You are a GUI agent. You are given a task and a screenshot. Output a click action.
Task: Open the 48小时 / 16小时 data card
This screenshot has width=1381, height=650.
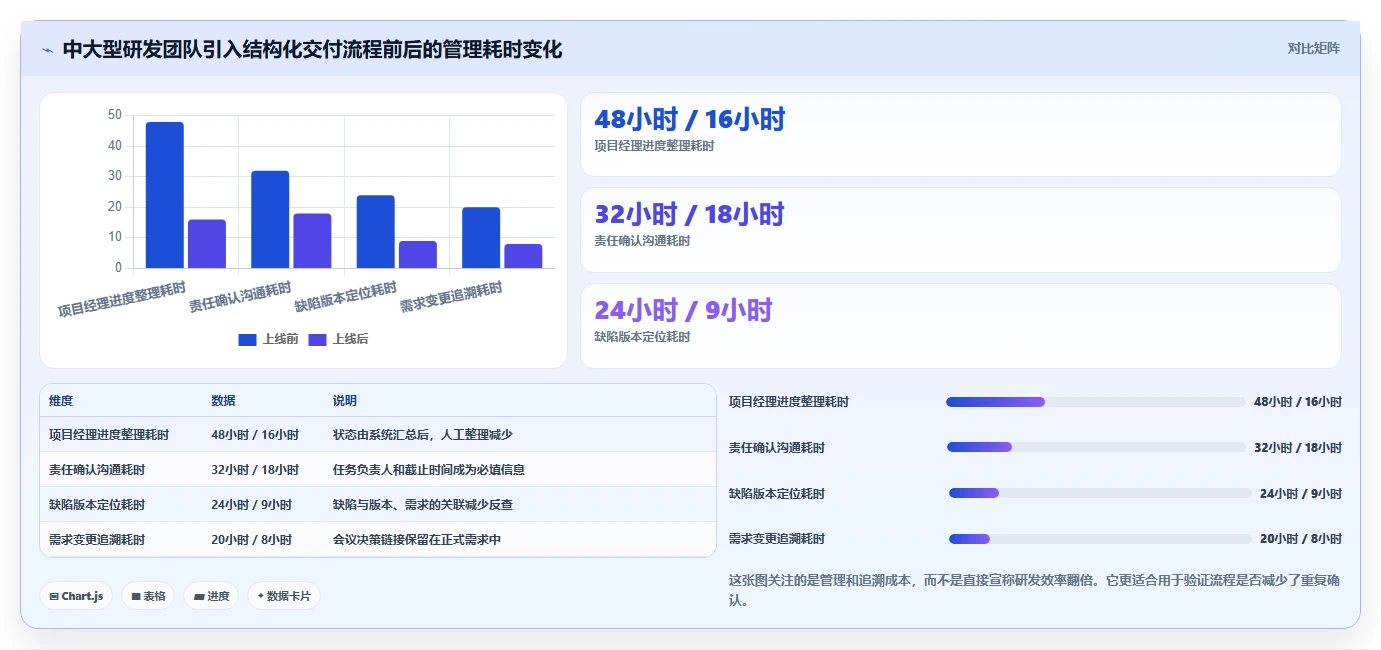coord(960,134)
